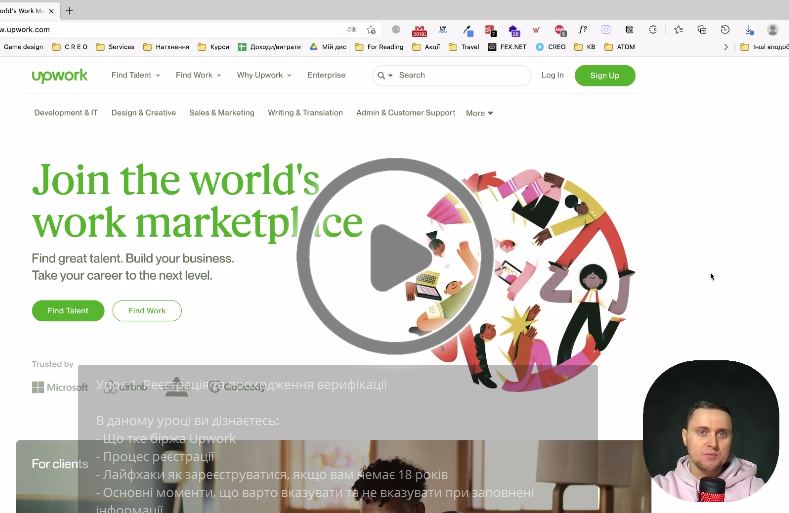Image resolution: width=789 pixels, height=513 pixels.
Task: Open the downloads icon in toolbar
Action: [749, 30]
